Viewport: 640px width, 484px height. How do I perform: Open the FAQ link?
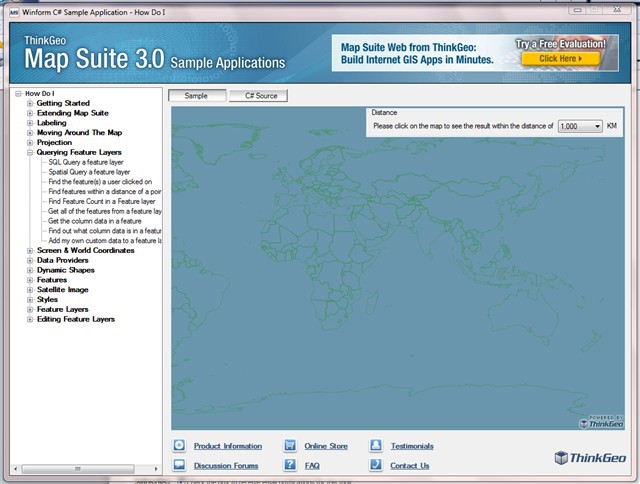tap(312, 466)
